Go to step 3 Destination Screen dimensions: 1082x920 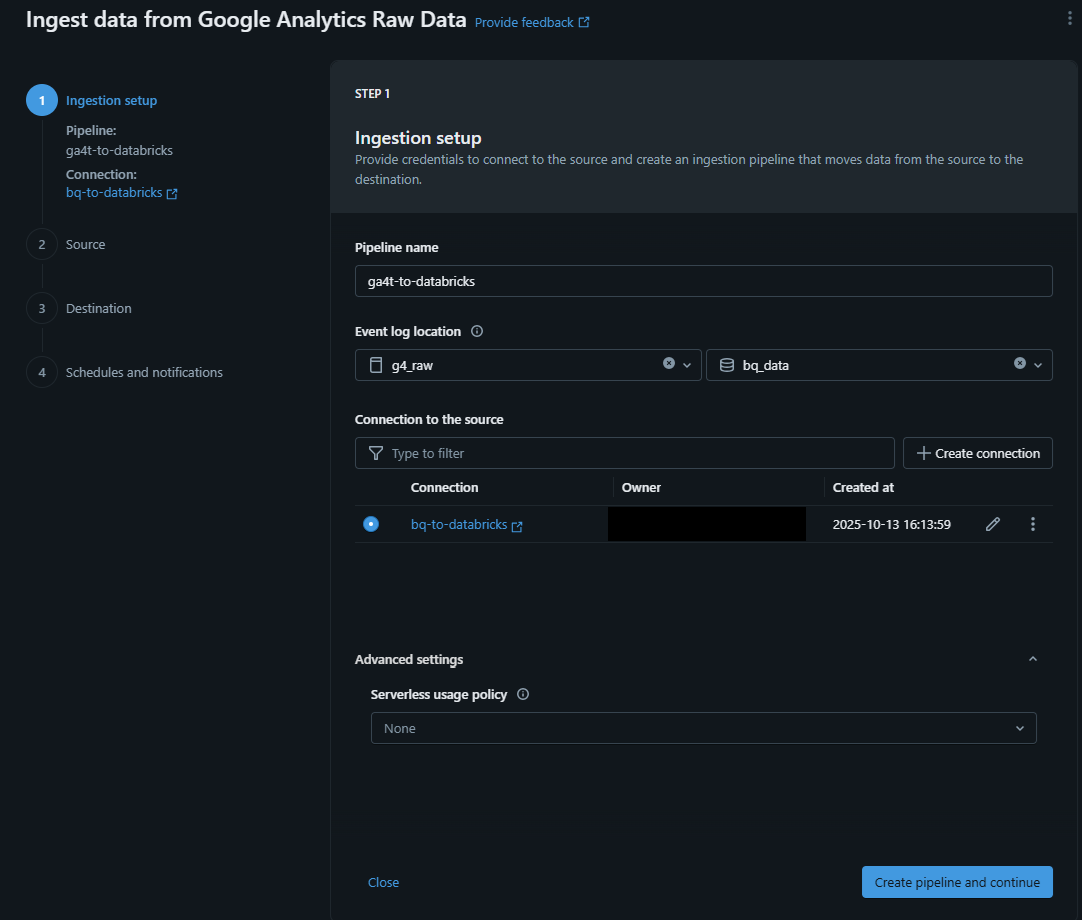point(99,309)
